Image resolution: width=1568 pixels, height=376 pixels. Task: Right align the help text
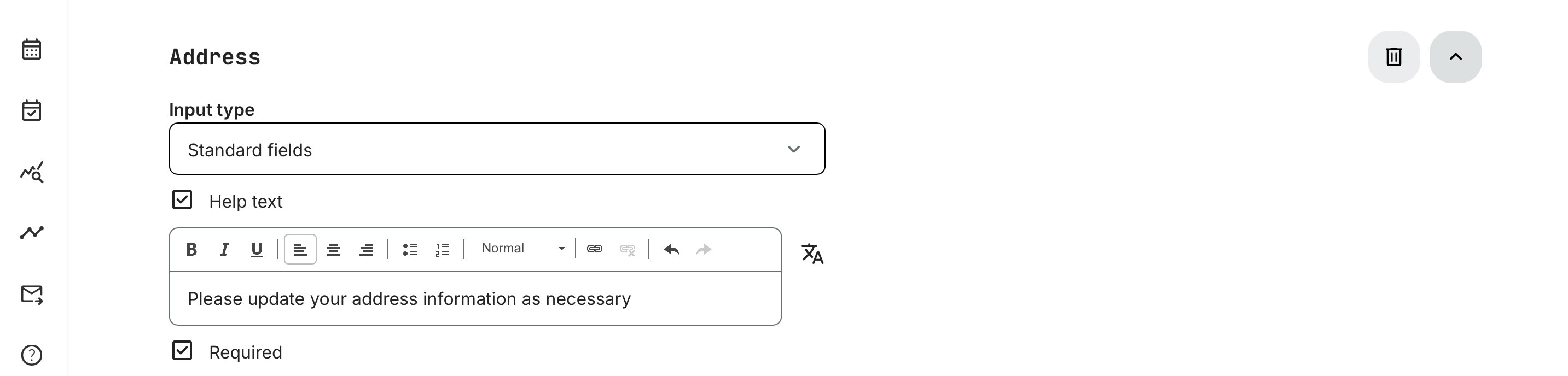[366, 249]
